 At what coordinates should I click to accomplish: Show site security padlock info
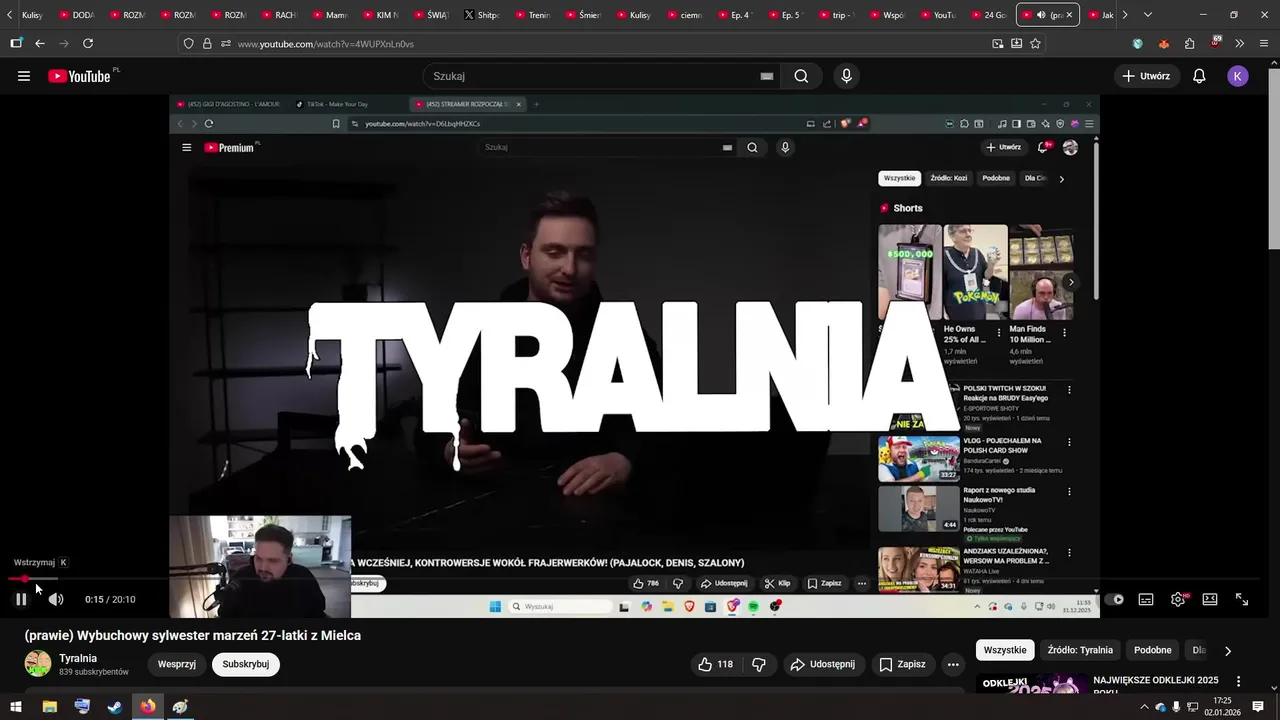[x=207, y=44]
